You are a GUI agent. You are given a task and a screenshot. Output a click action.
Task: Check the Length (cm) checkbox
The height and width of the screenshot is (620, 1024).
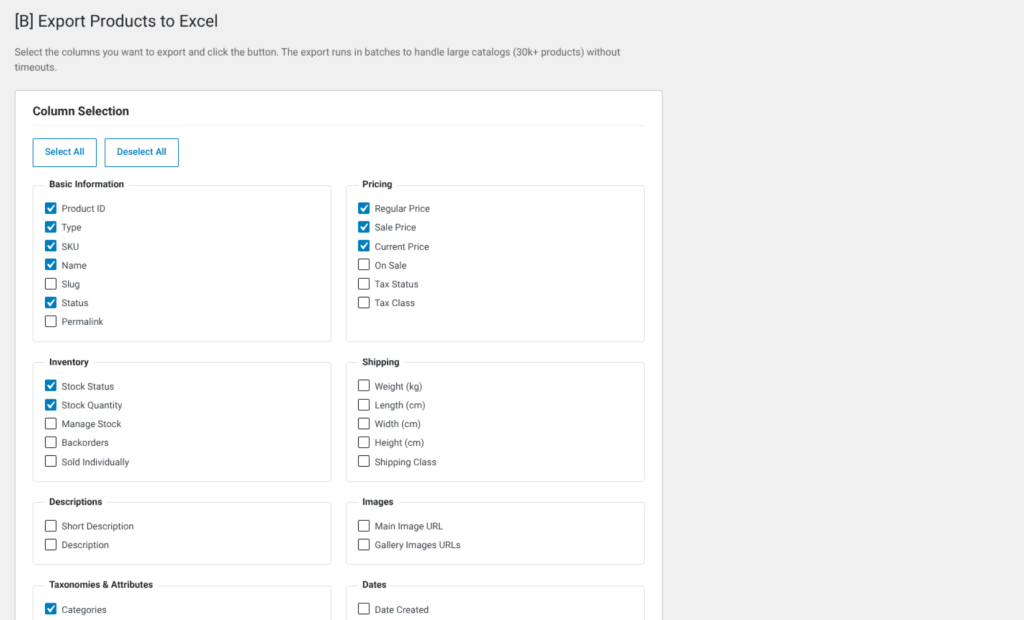364,404
